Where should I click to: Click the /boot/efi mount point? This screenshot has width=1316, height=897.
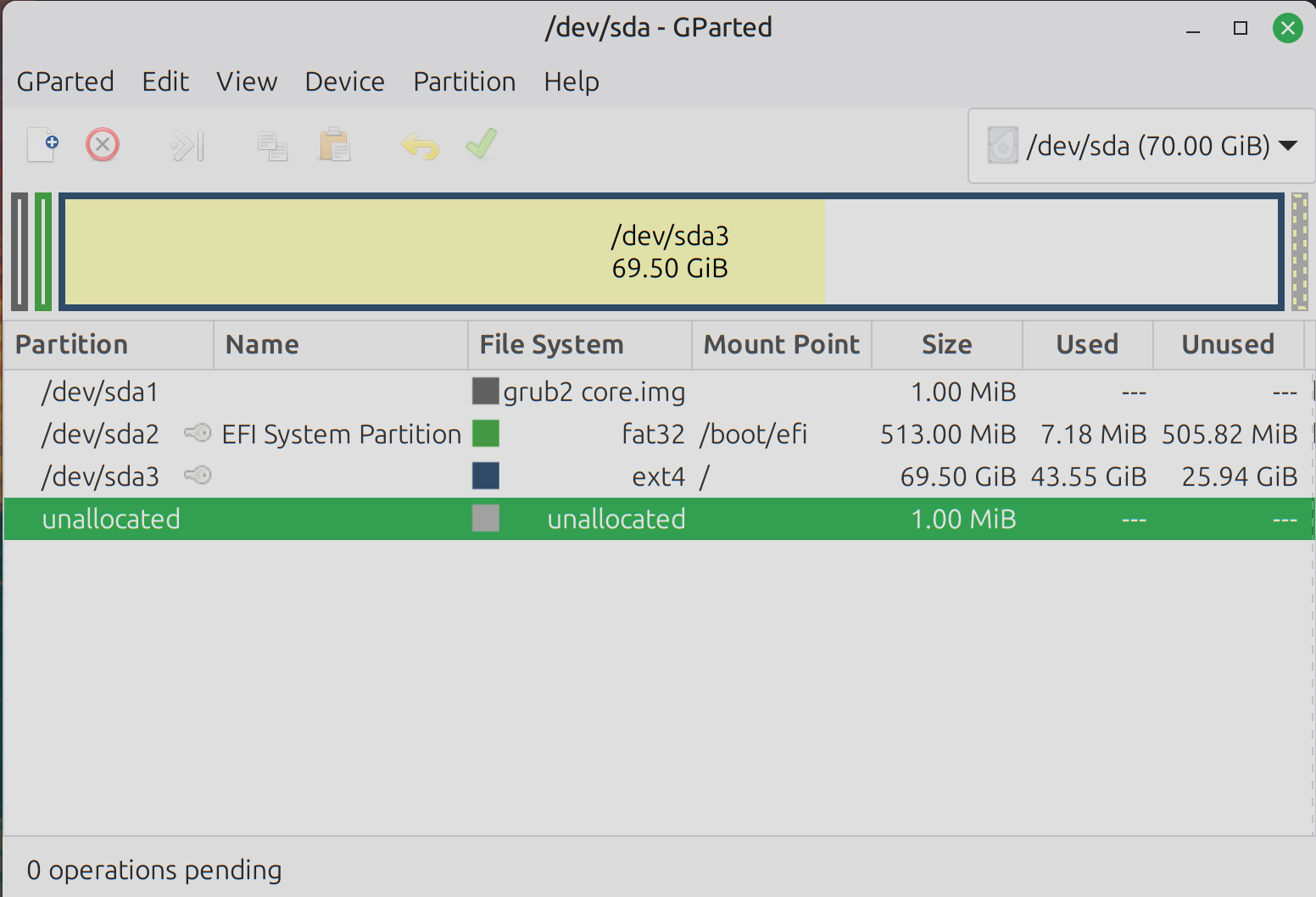754,434
